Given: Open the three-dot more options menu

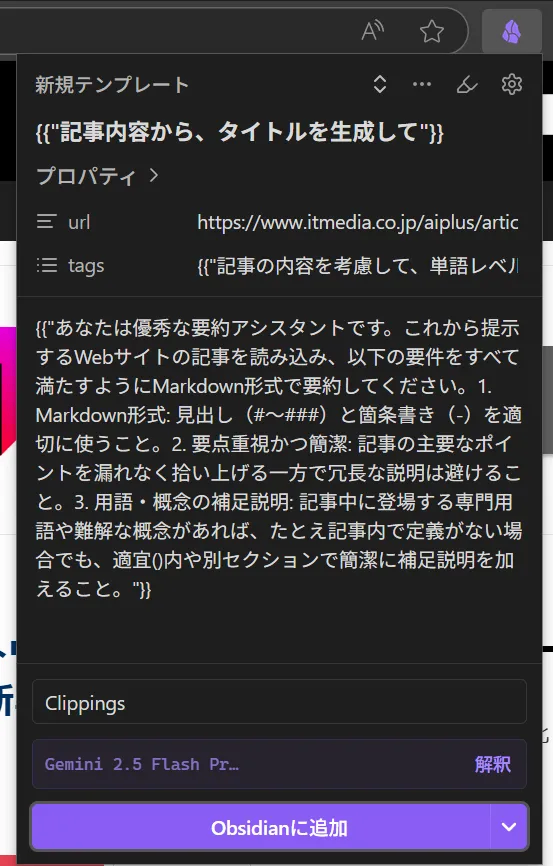Looking at the screenshot, I should point(422,85).
